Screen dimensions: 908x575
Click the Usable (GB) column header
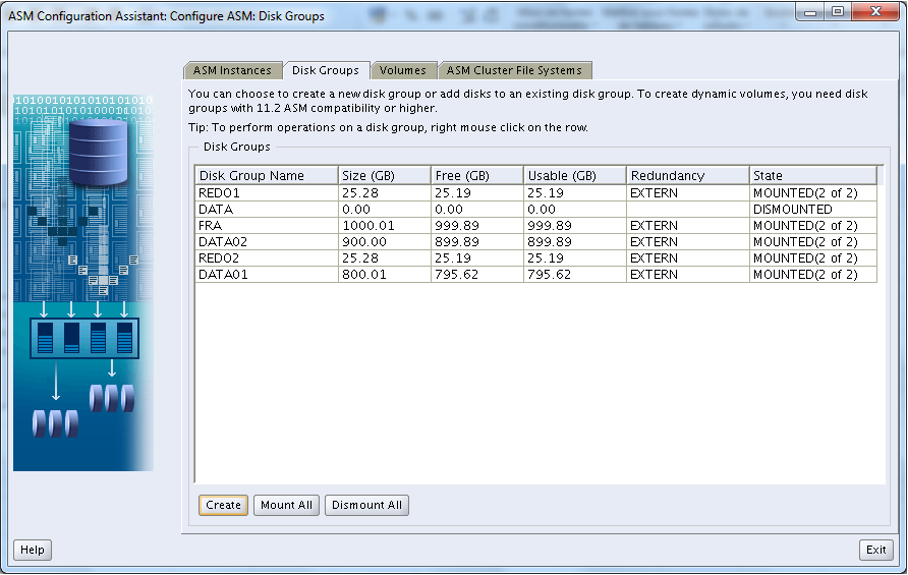tap(575, 175)
